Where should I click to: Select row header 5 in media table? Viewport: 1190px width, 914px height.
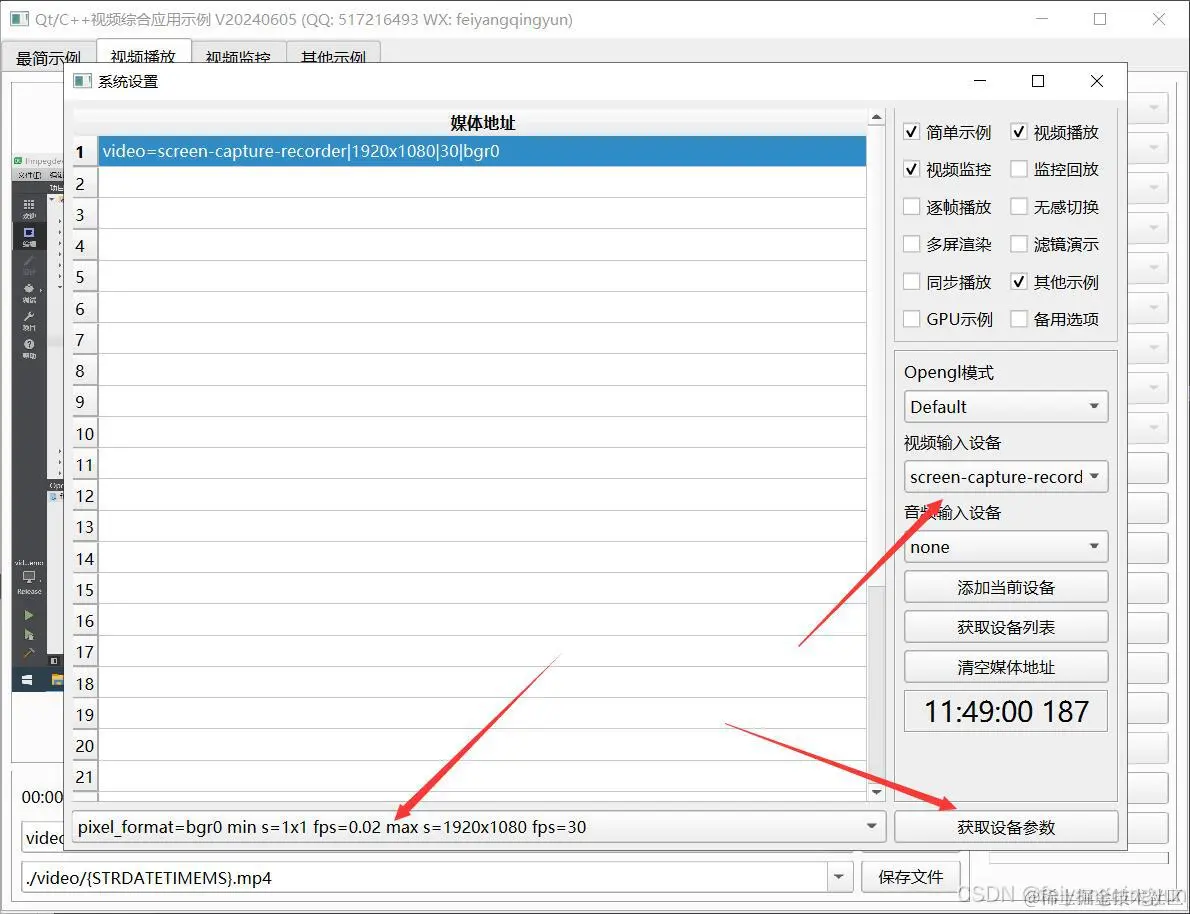coord(85,277)
